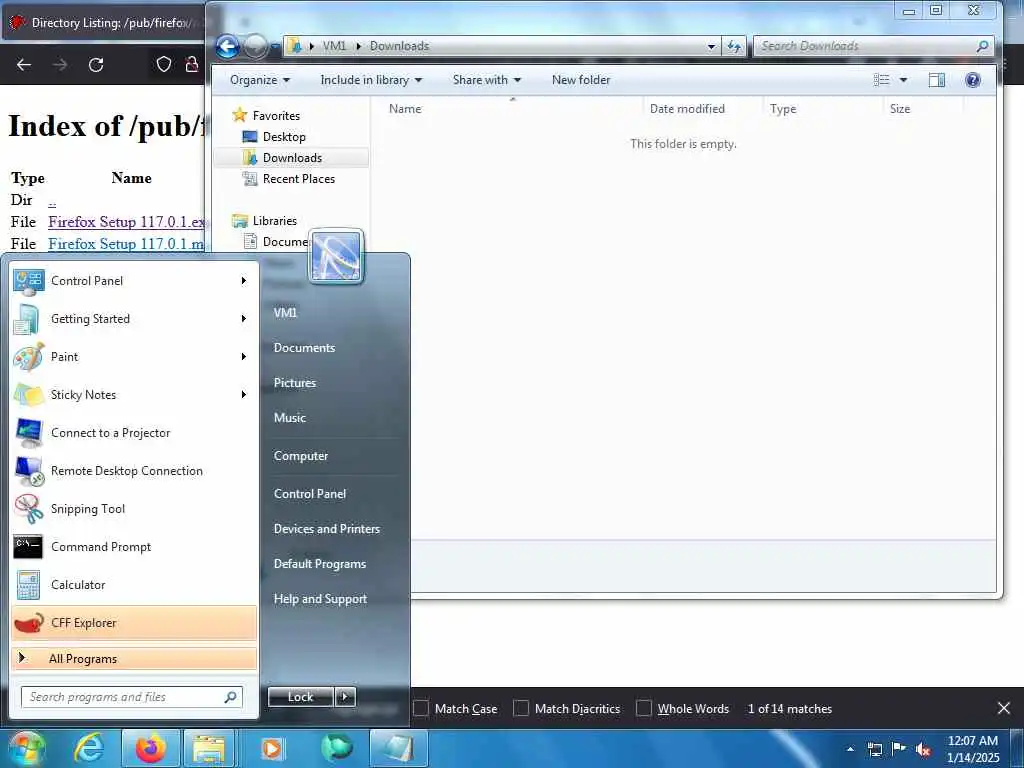Image resolution: width=1024 pixels, height=768 pixels.
Task: Click New folder in Explorer toolbar
Action: pos(581,80)
